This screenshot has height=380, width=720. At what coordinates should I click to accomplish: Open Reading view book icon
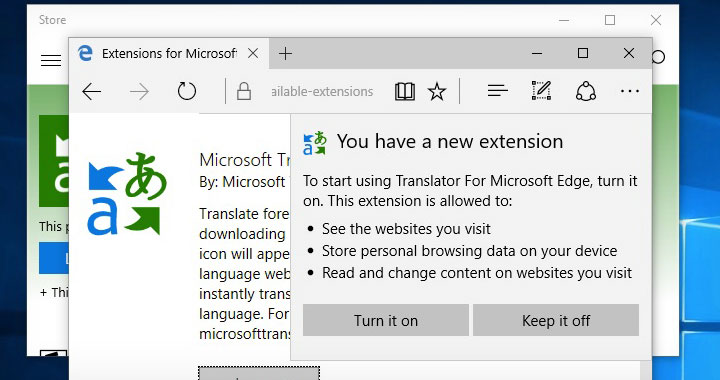click(x=405, y=92)
